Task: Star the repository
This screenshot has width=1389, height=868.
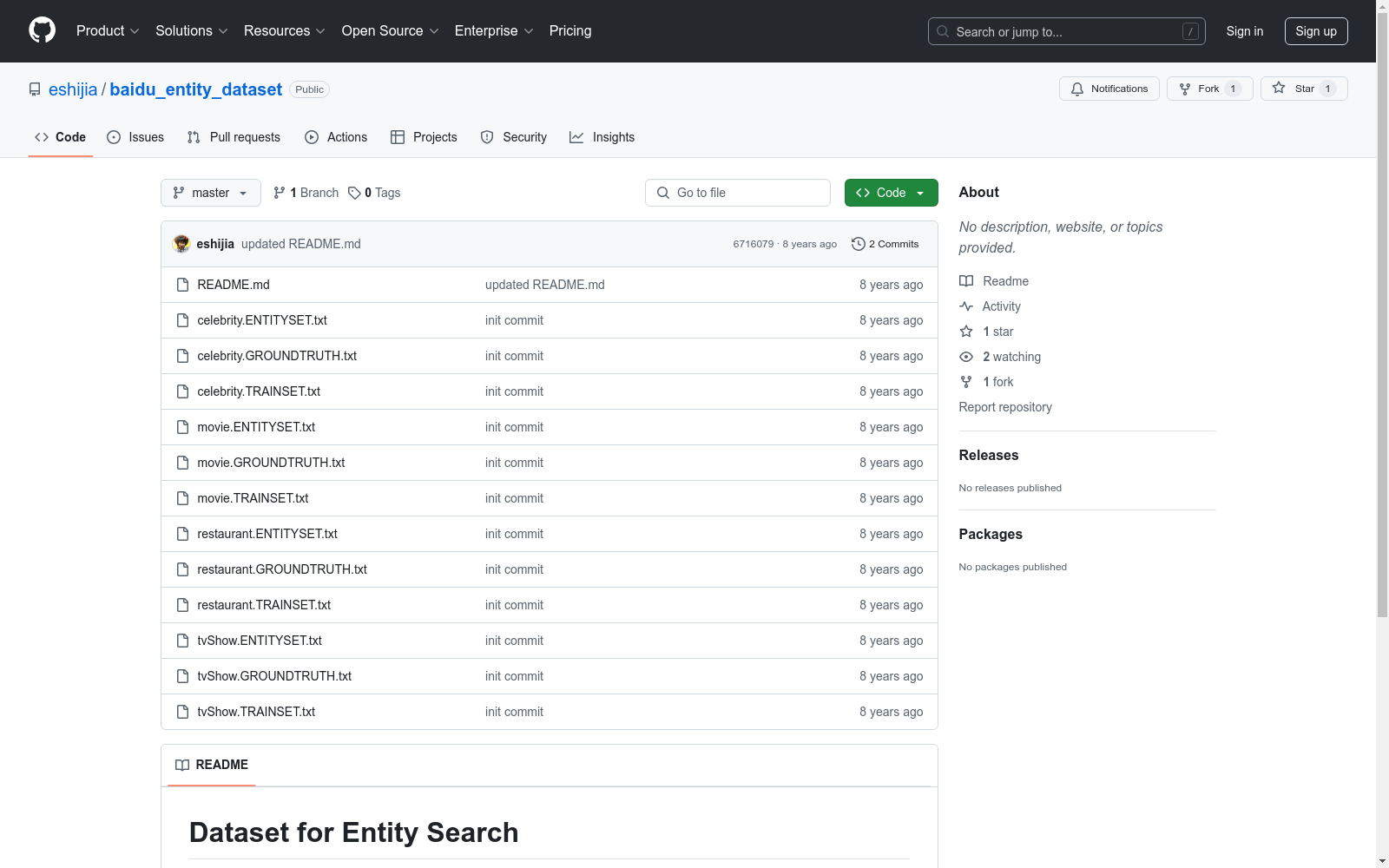Action: 1304,89
